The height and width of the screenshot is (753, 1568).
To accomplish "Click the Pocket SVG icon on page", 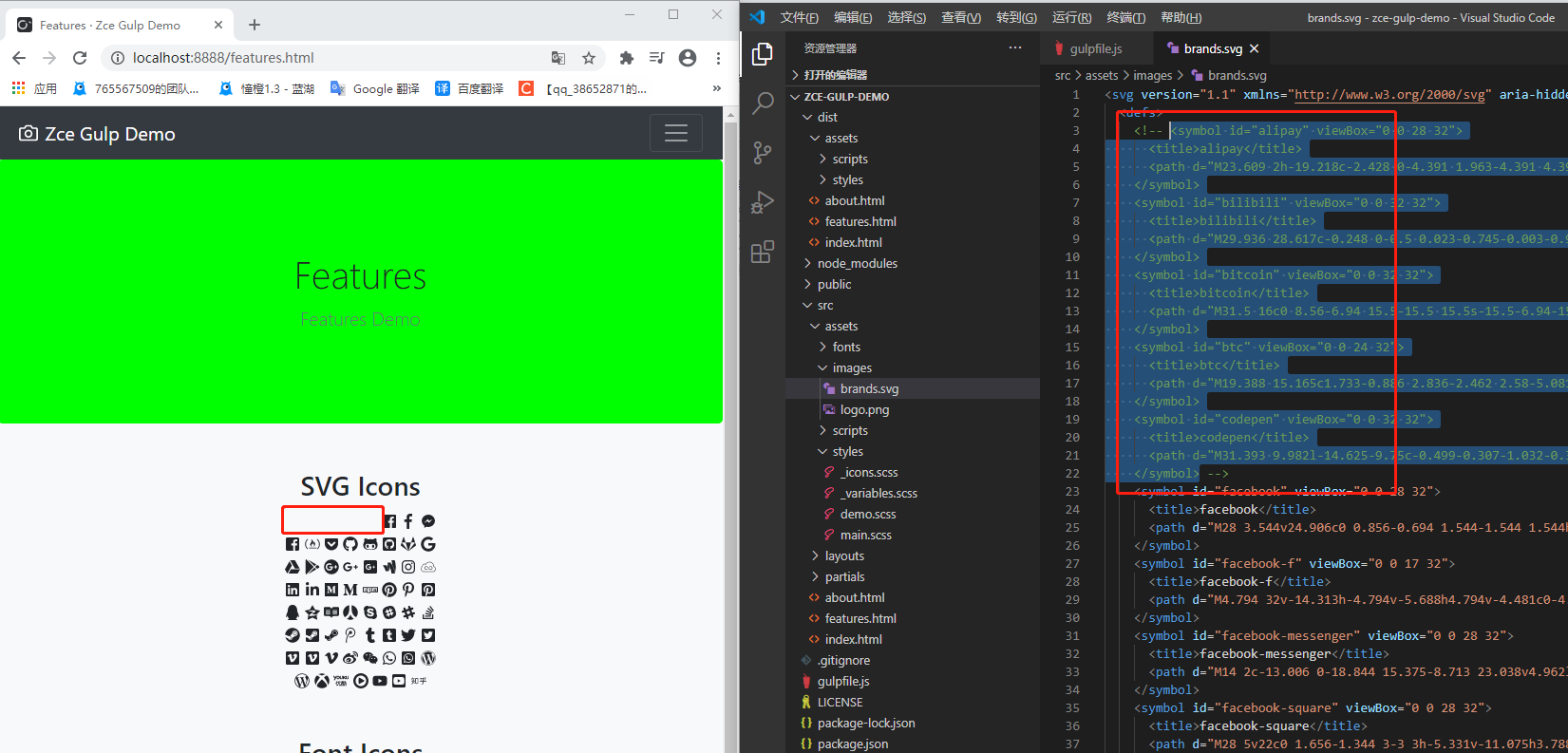I will [x=331, y=544].
